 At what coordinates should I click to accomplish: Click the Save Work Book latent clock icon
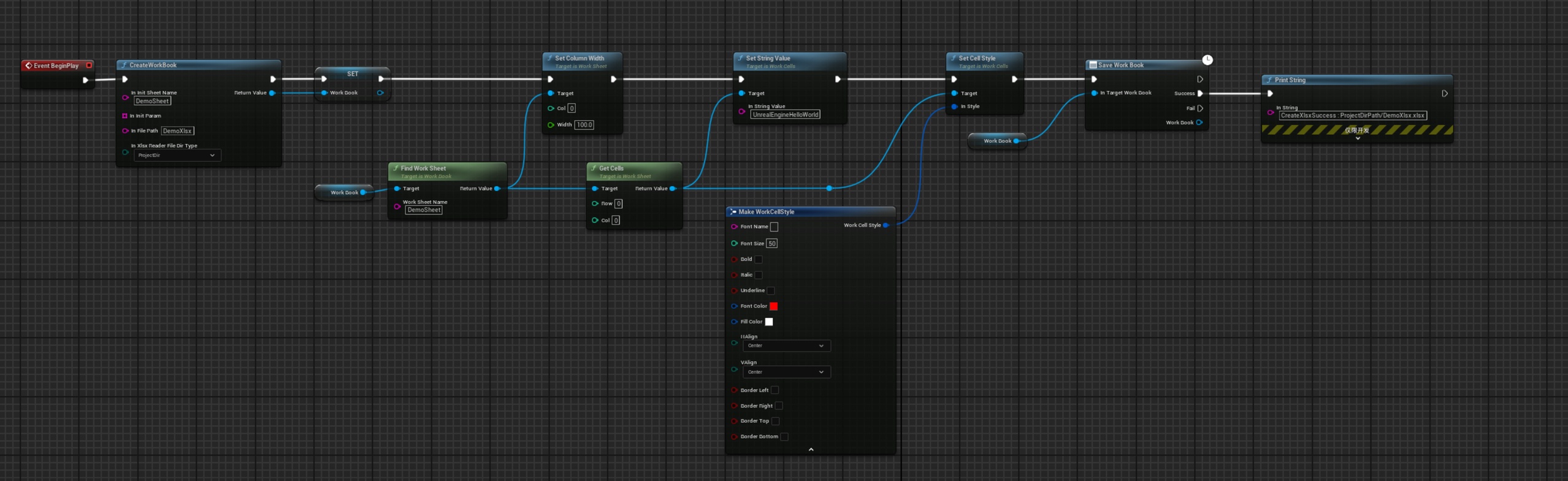[x=1207, y=59]
